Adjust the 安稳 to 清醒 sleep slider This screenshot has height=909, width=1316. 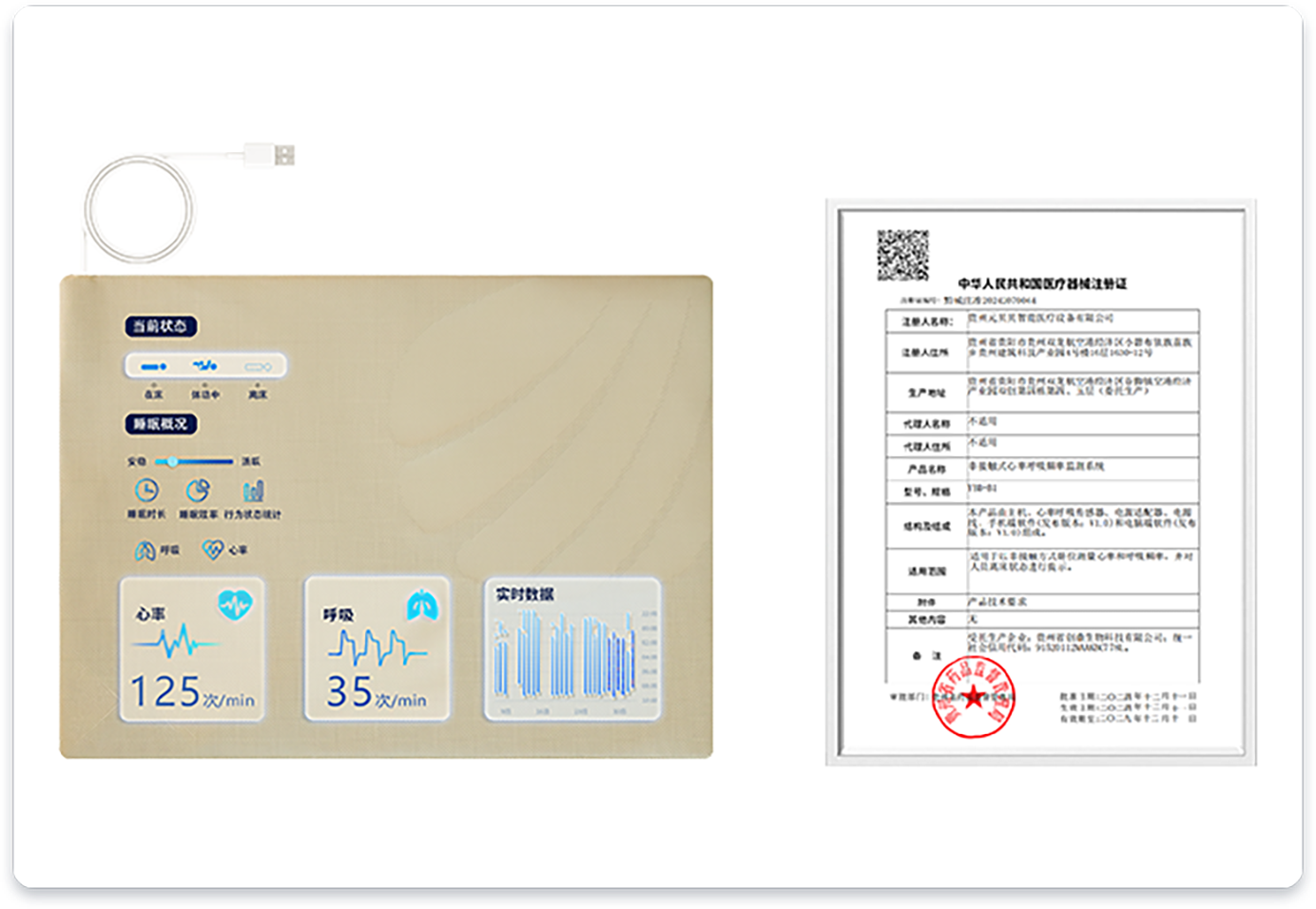[194, 462]
